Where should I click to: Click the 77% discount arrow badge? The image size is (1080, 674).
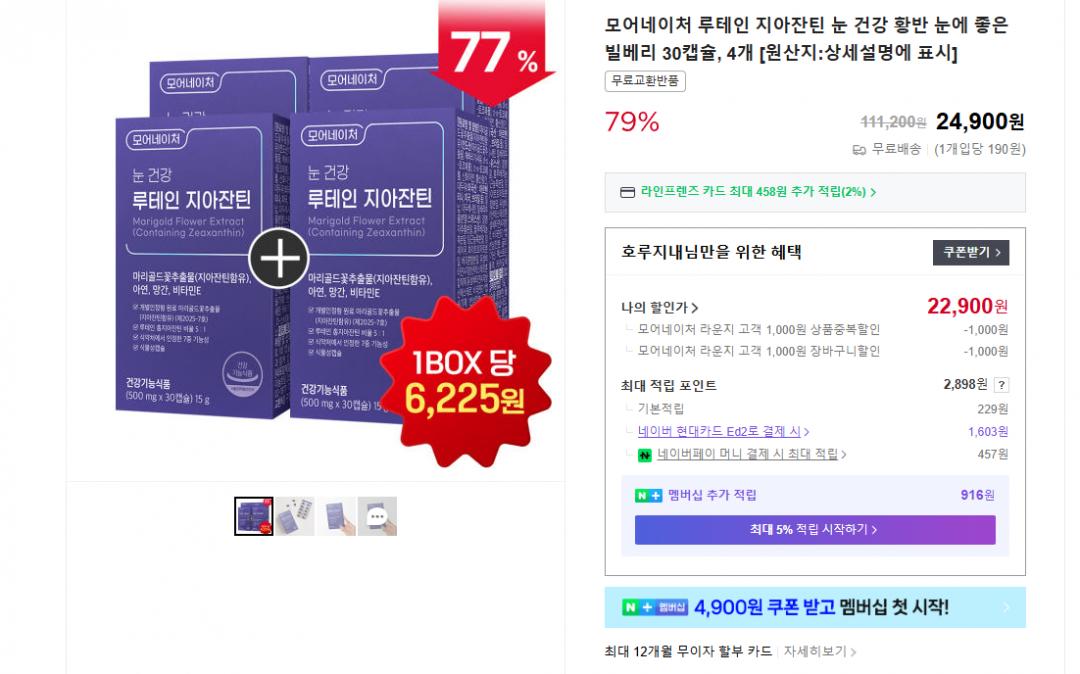493,52
